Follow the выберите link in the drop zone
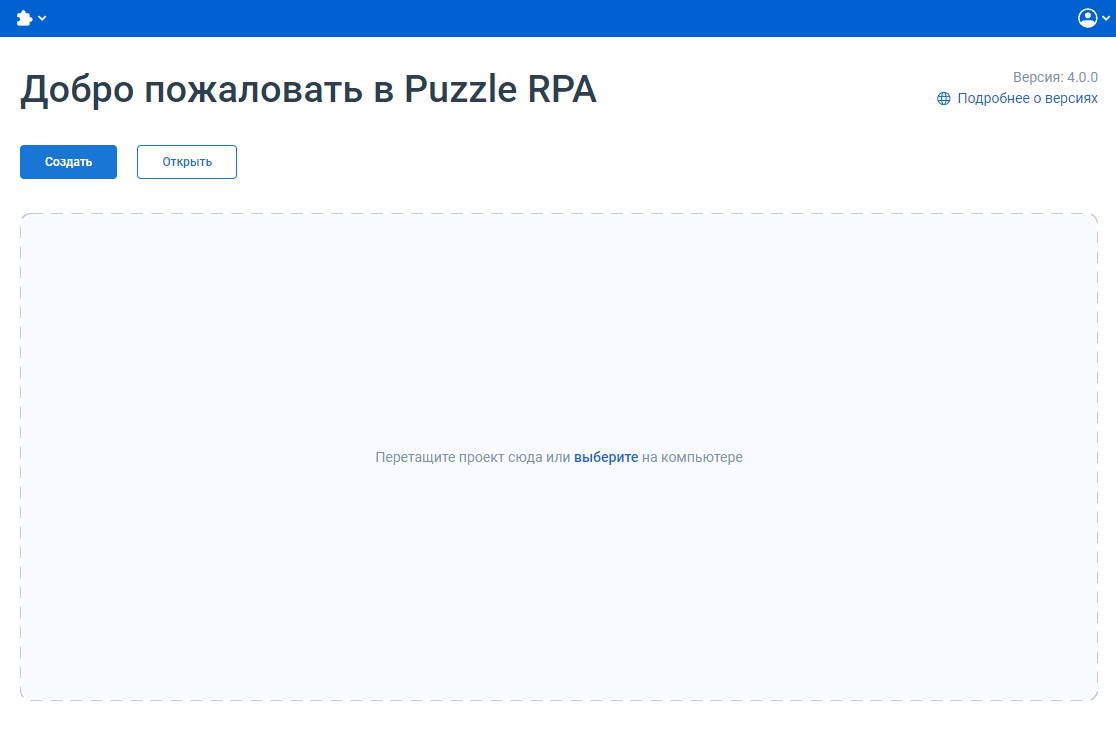 [606, 457]
